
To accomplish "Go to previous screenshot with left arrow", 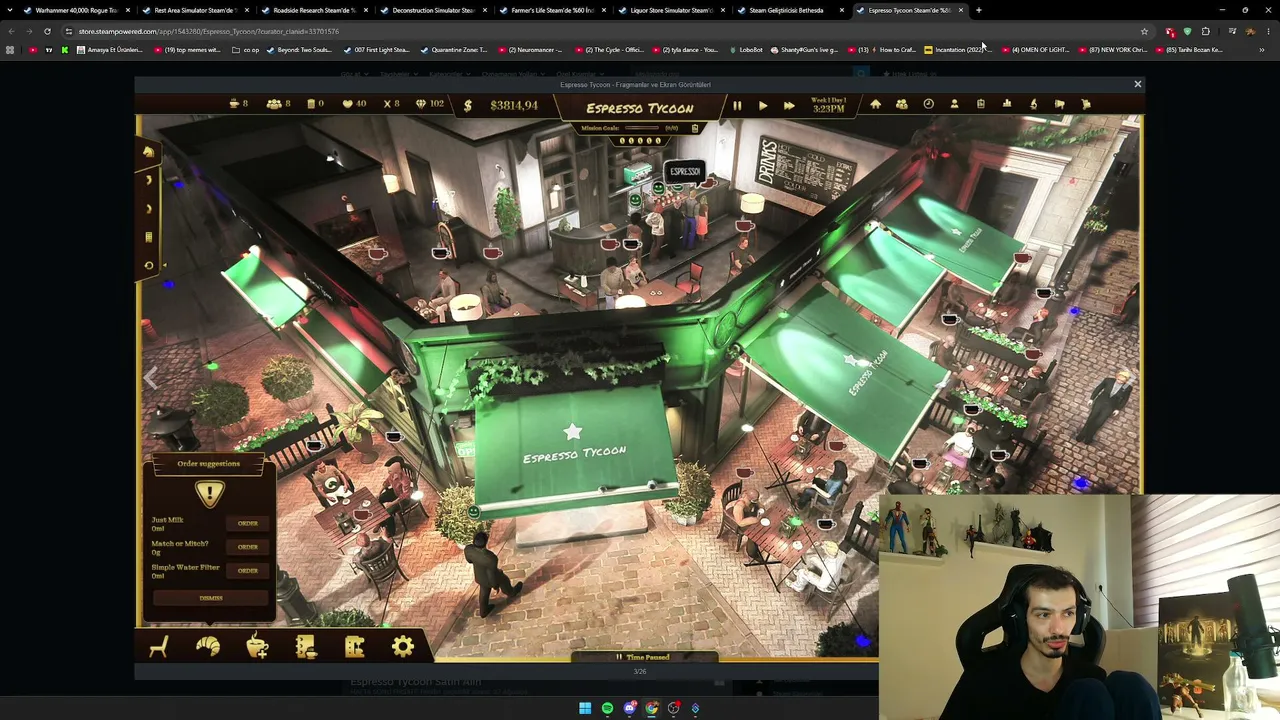I will point(150,378).
